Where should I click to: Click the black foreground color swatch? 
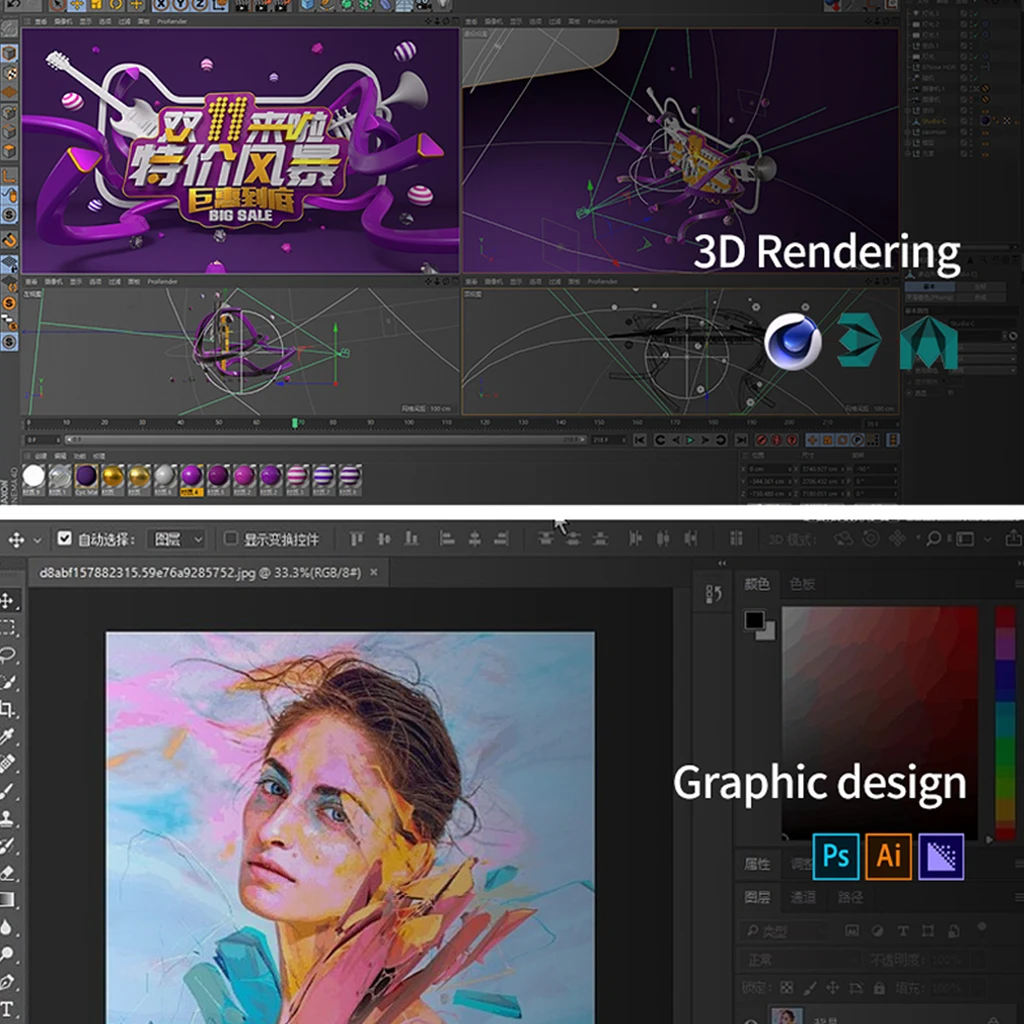point(752,621)
